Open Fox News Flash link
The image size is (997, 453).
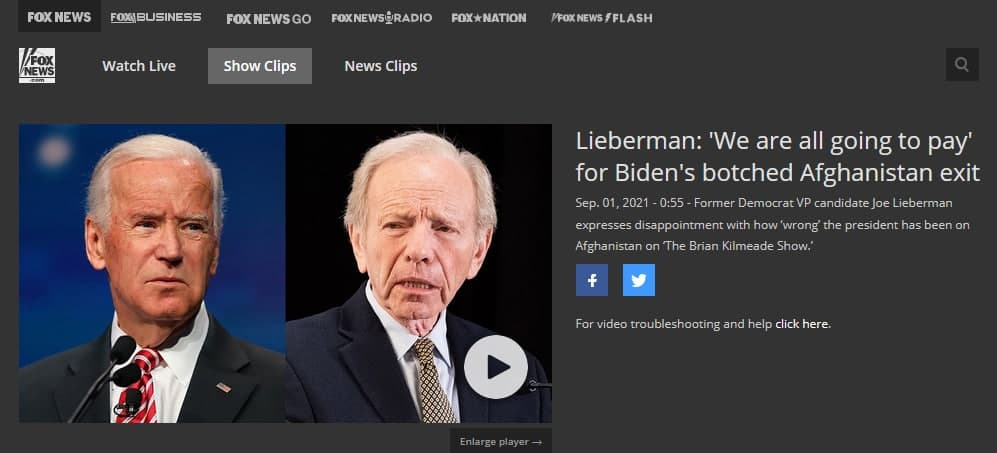[x=602, y=18]
